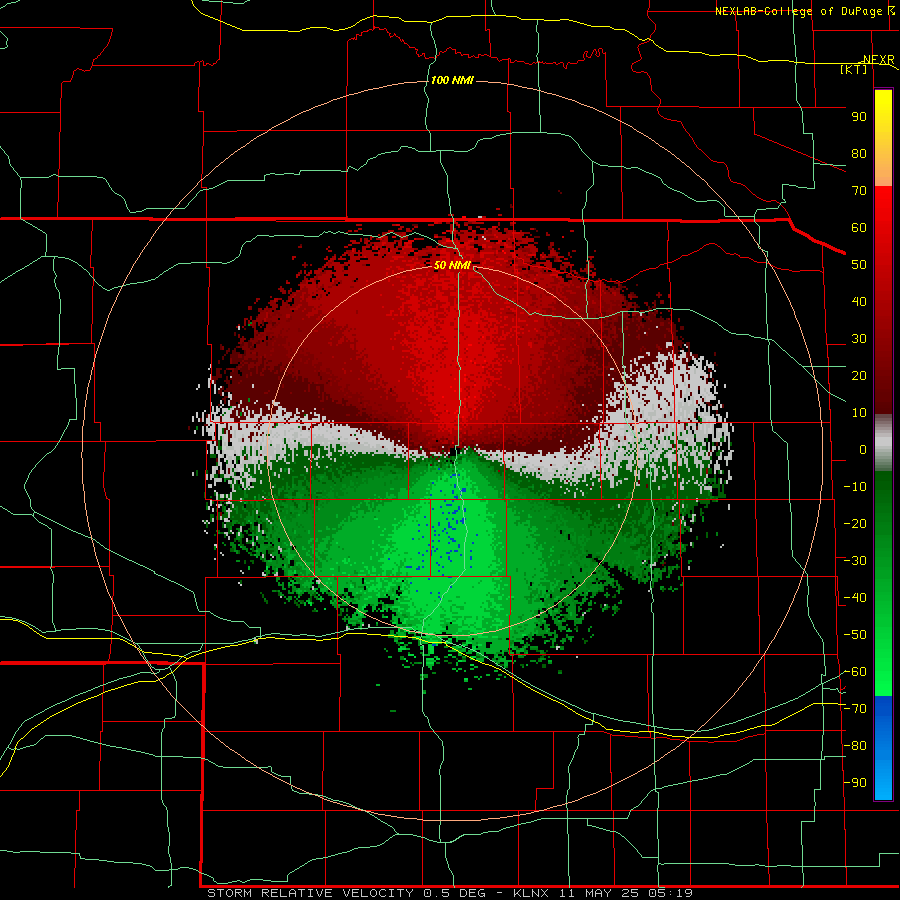Click the gray zero-velocity segment of the color bar

tap(883, 444)
